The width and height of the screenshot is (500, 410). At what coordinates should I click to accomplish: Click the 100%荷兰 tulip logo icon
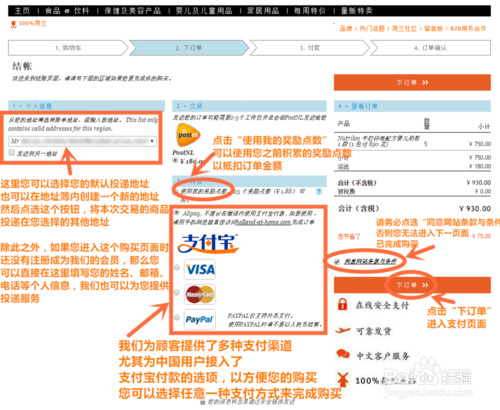point(14,24)
